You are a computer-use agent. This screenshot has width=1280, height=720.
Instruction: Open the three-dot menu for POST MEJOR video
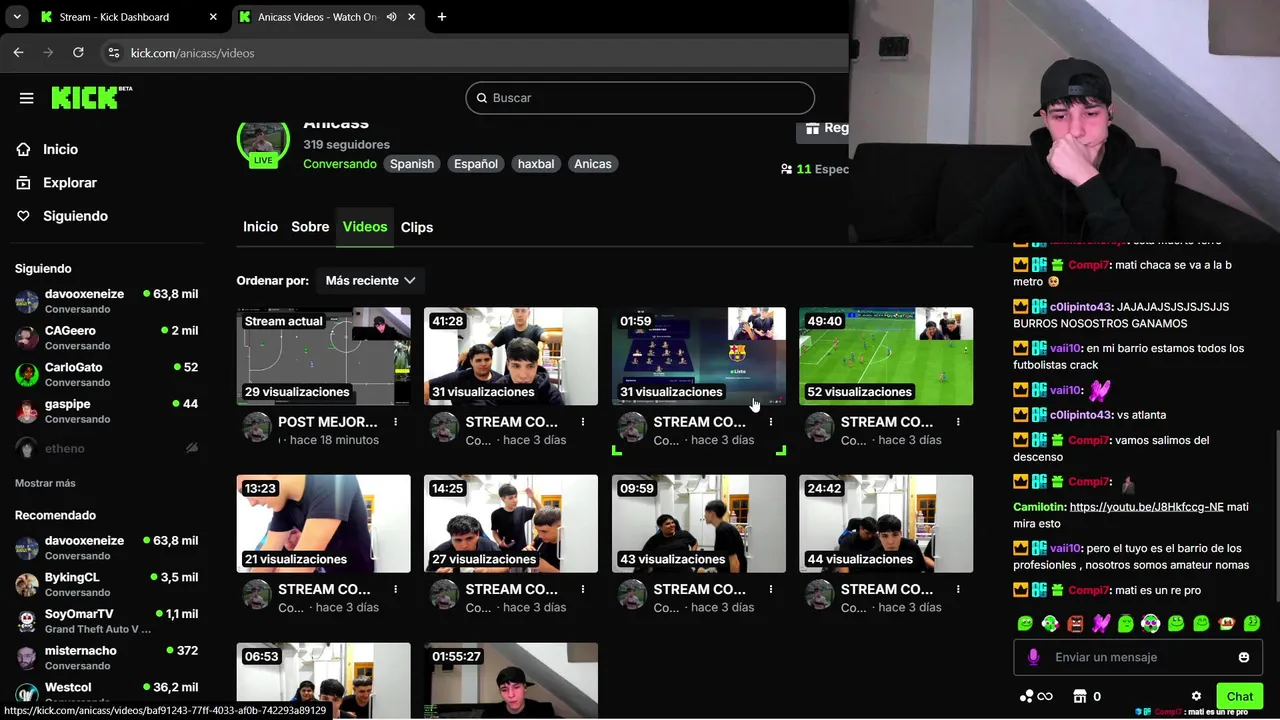pyautogui.click(x=395, y=422)
